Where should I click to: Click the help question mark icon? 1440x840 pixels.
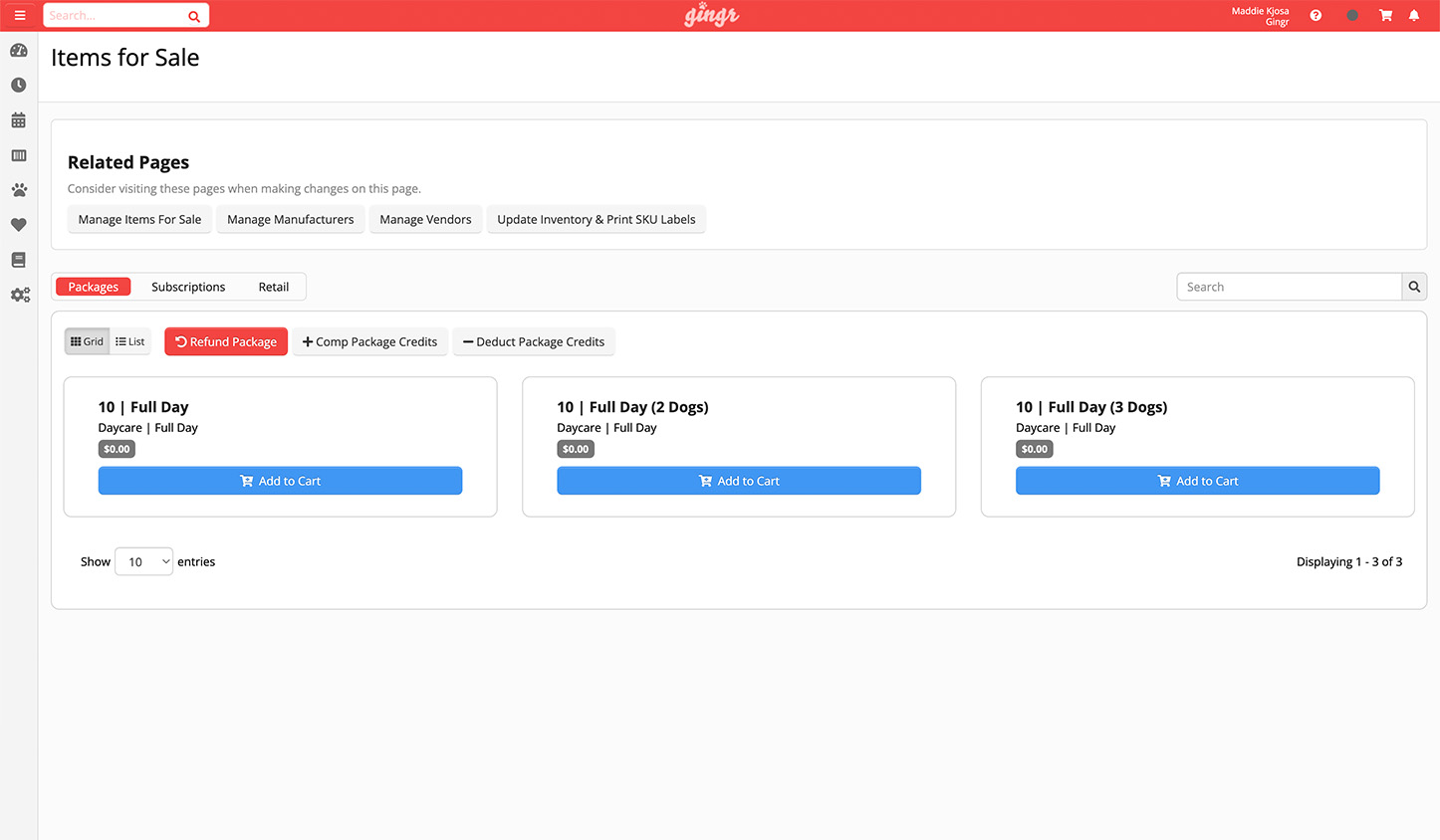pos(1316,15)
